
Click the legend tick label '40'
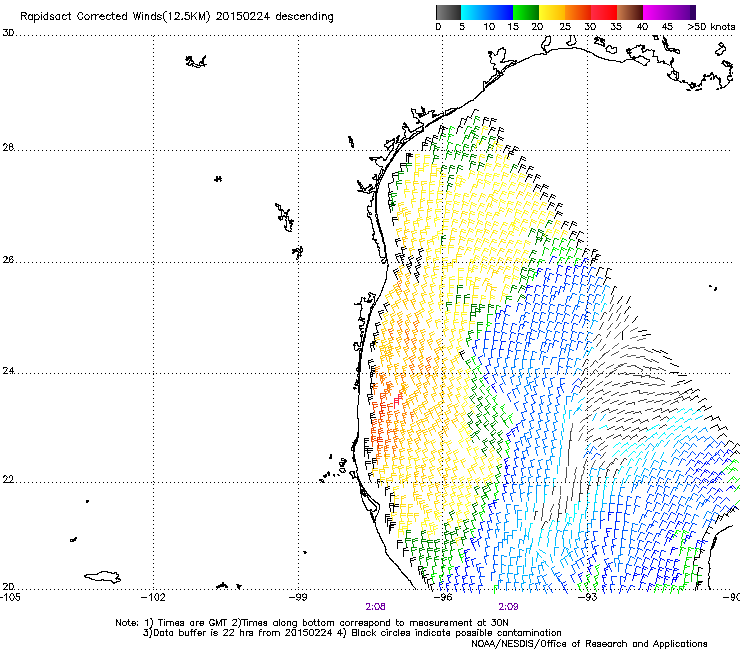click(x=642, y=27)
